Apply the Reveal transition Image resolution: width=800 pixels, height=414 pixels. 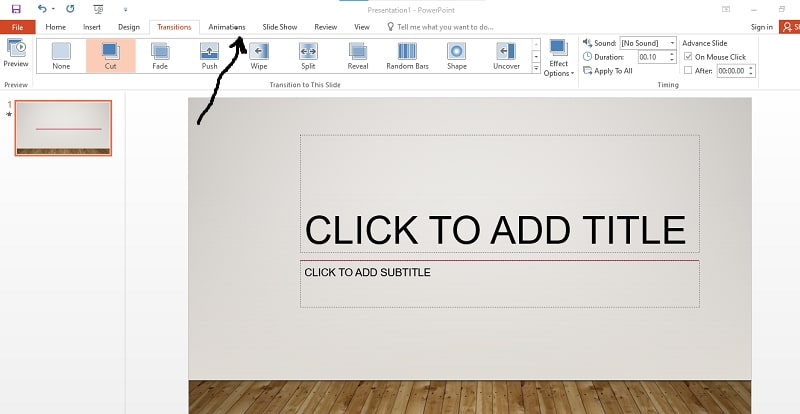(x=358, y=56)
